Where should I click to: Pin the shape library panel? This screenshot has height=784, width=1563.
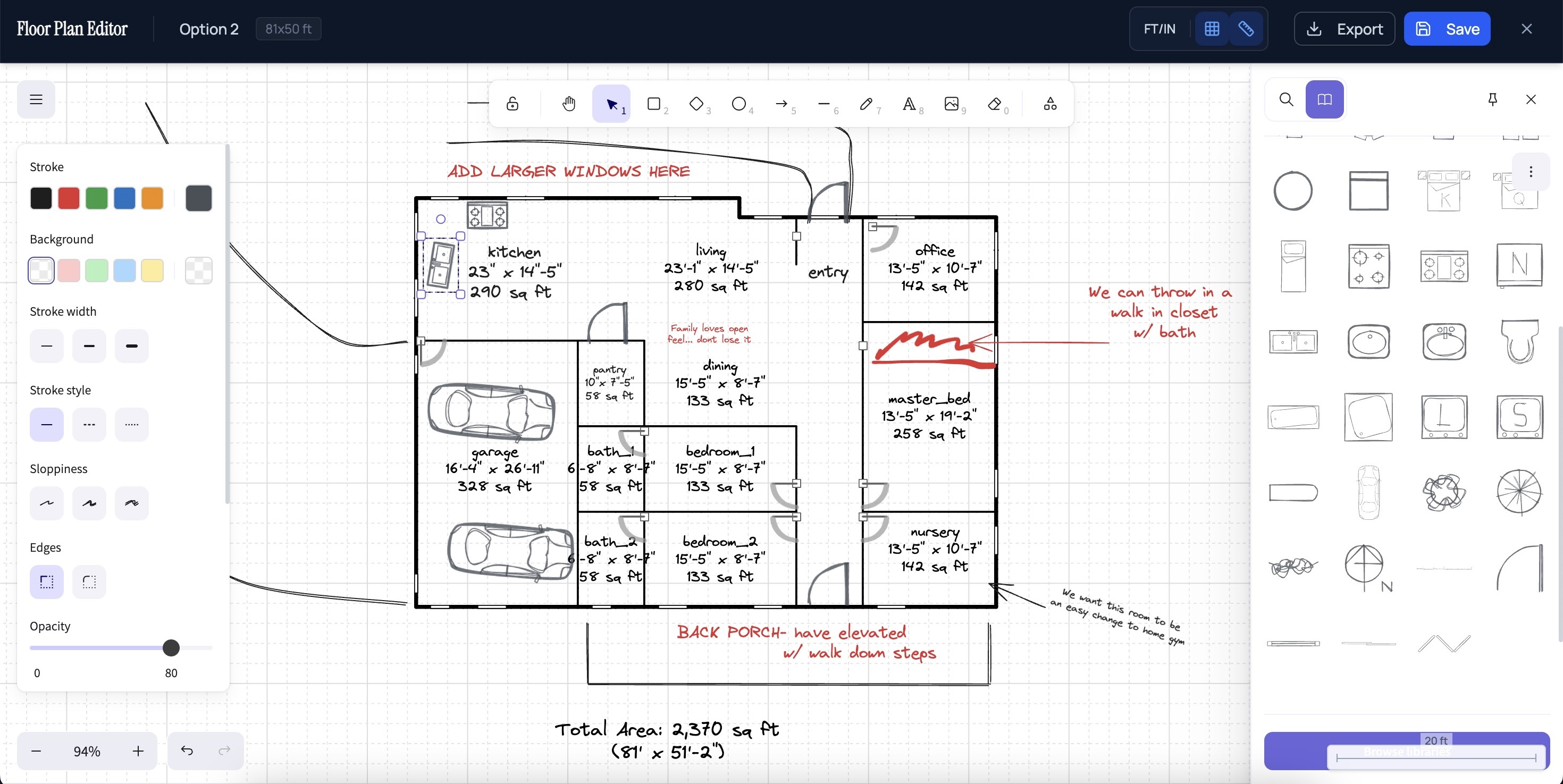tap(1493, 99)
